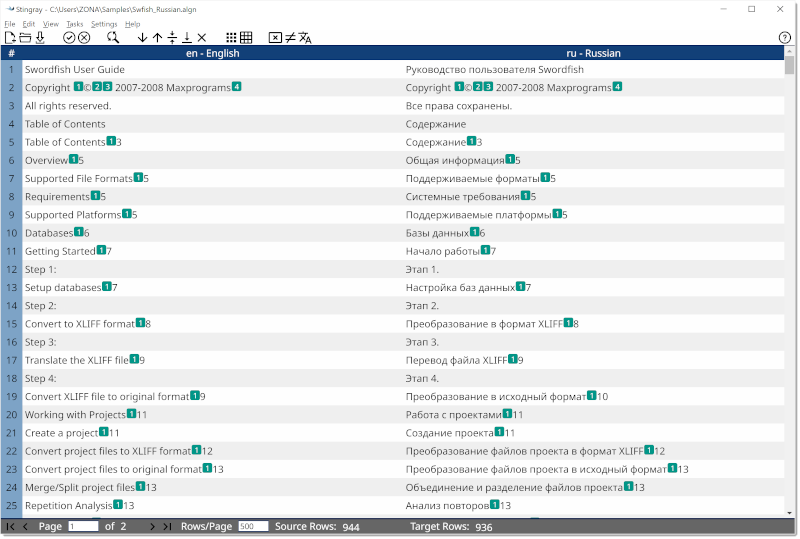Image resolution: width=800 pixels, height=539 pixels.
Task: Move segment up with the up arrow
Action: [x=157, y=37]
